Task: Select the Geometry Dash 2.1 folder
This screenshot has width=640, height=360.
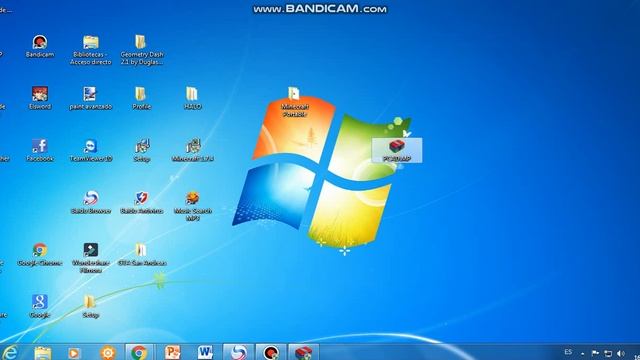Action: coord(142,50)
